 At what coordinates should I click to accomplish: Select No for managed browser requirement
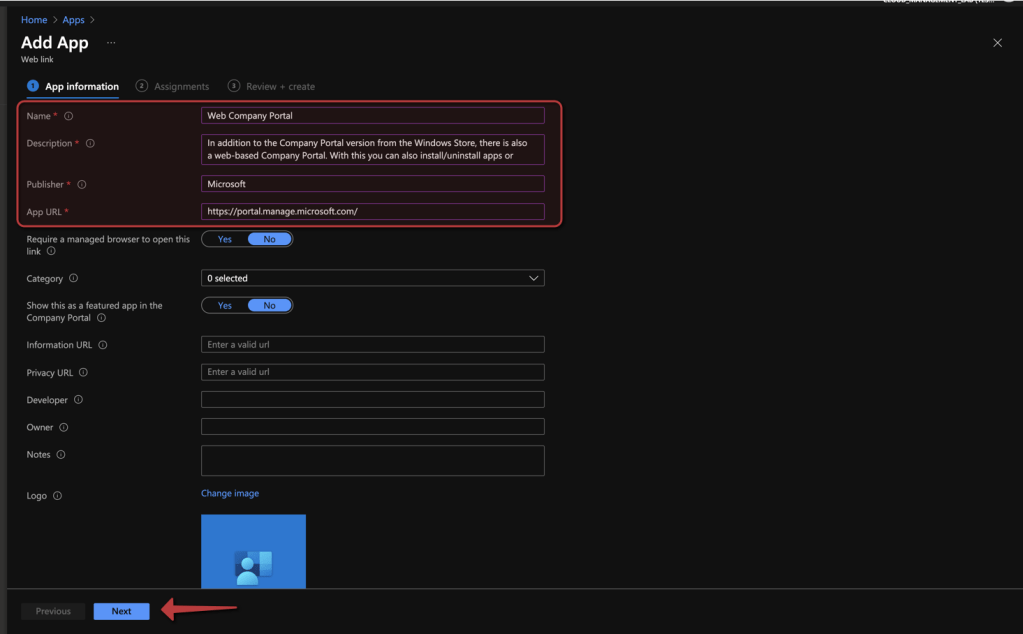(x=269, y=239)
